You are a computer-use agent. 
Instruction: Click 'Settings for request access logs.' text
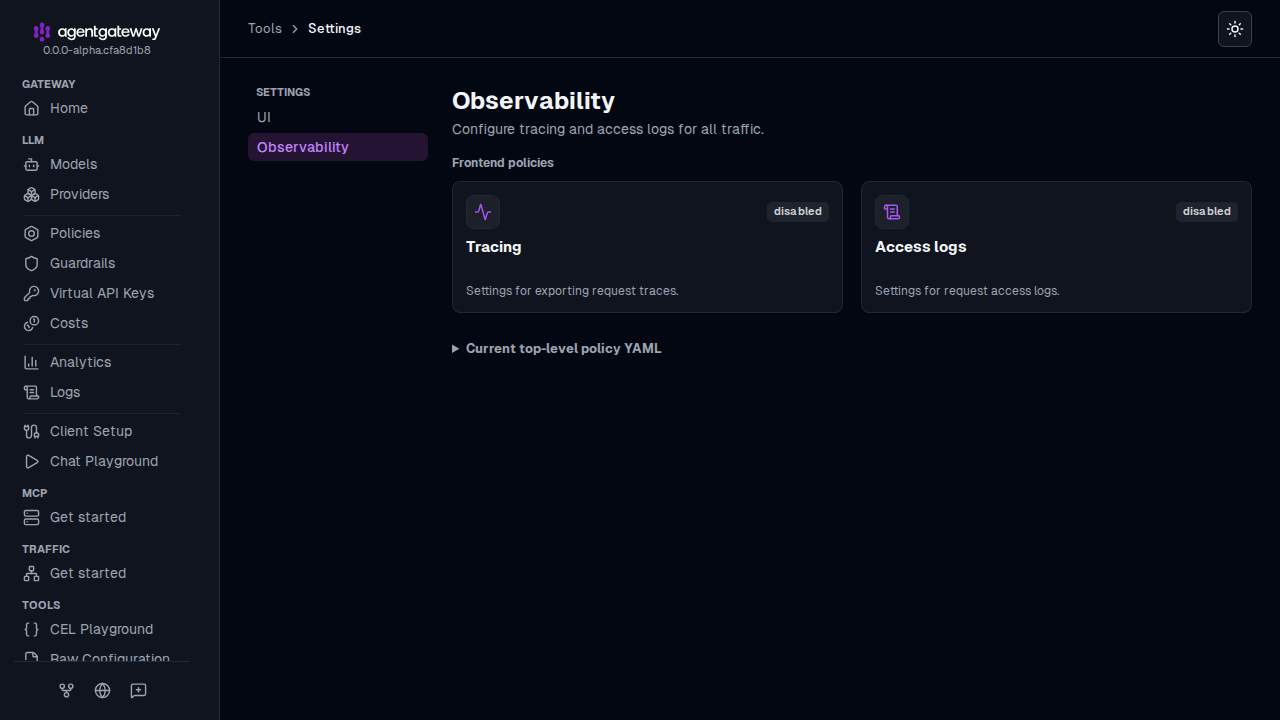coord(967,291)
